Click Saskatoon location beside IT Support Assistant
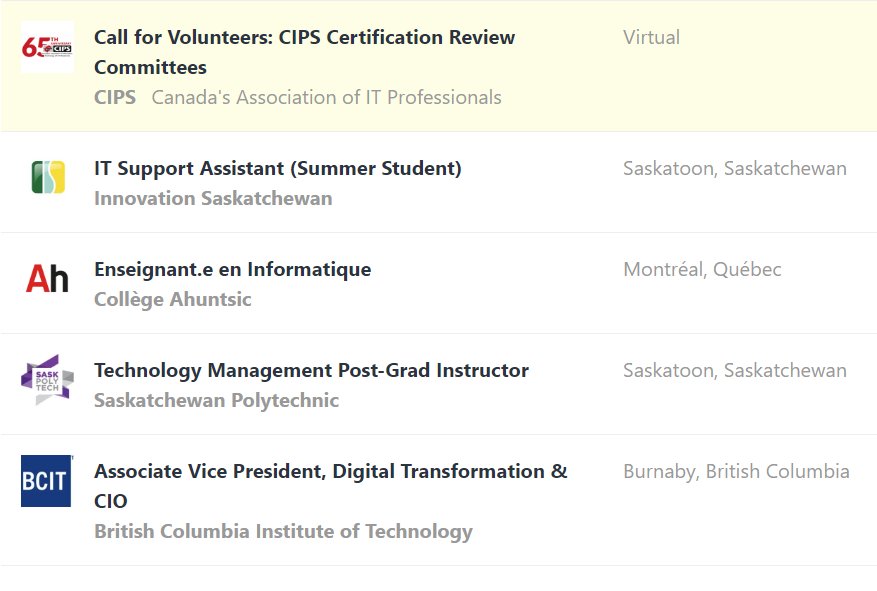877x591 pixels. (x=734, y=168)
